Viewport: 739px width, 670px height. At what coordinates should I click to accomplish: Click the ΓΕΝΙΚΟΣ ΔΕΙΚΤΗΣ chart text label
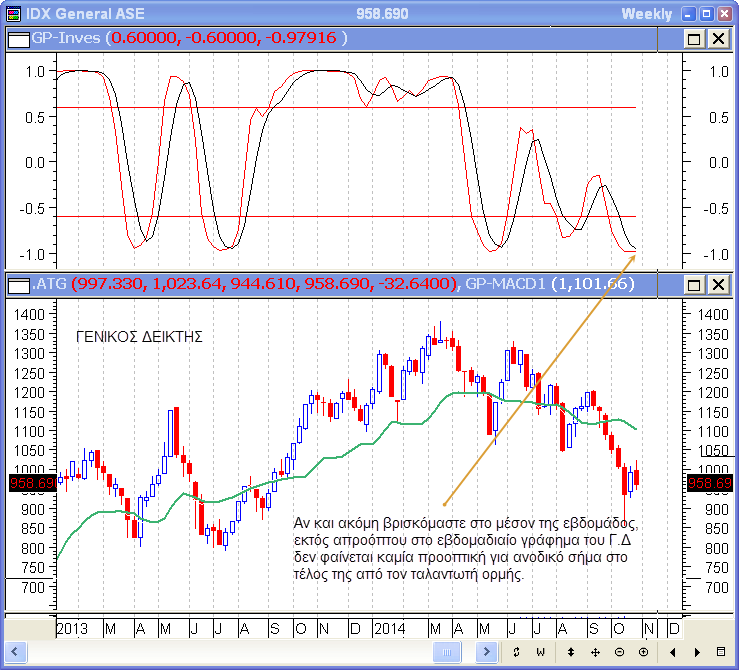pos(139,337)
